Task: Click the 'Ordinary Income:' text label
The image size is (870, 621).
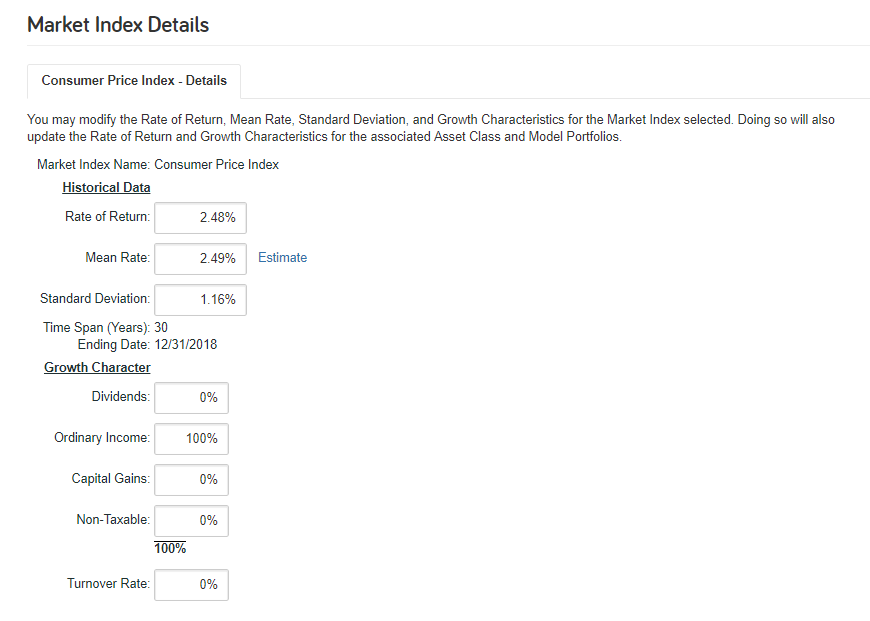Action: pos(102,437)
